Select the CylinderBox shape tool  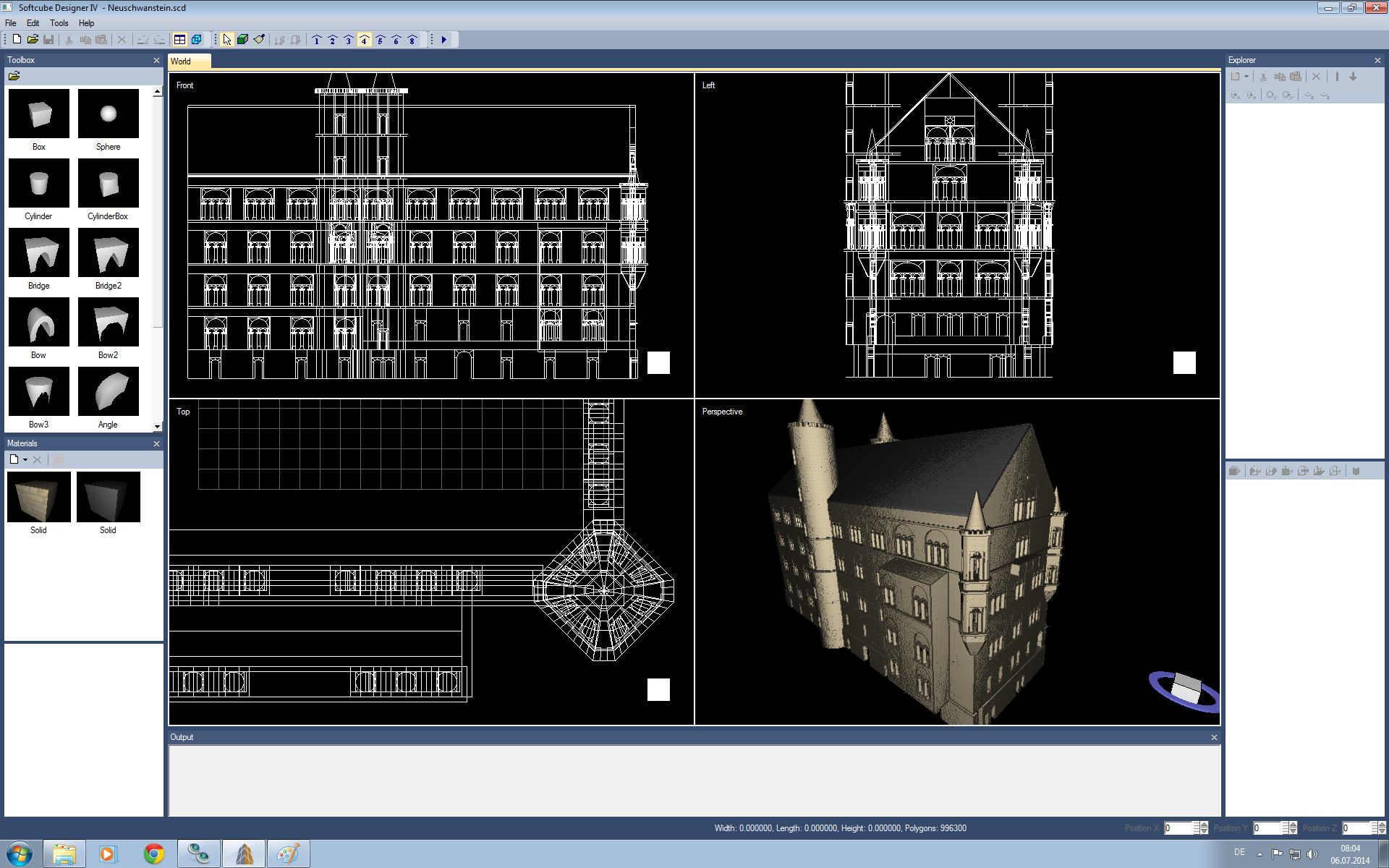coord(108,184)
